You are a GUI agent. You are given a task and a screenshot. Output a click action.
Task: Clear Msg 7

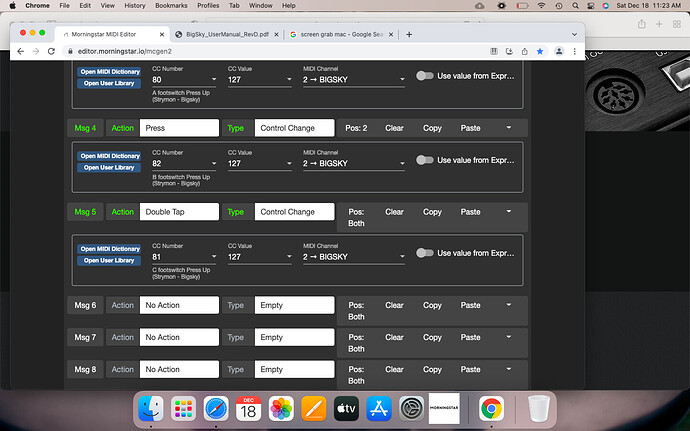pos(394,337)
